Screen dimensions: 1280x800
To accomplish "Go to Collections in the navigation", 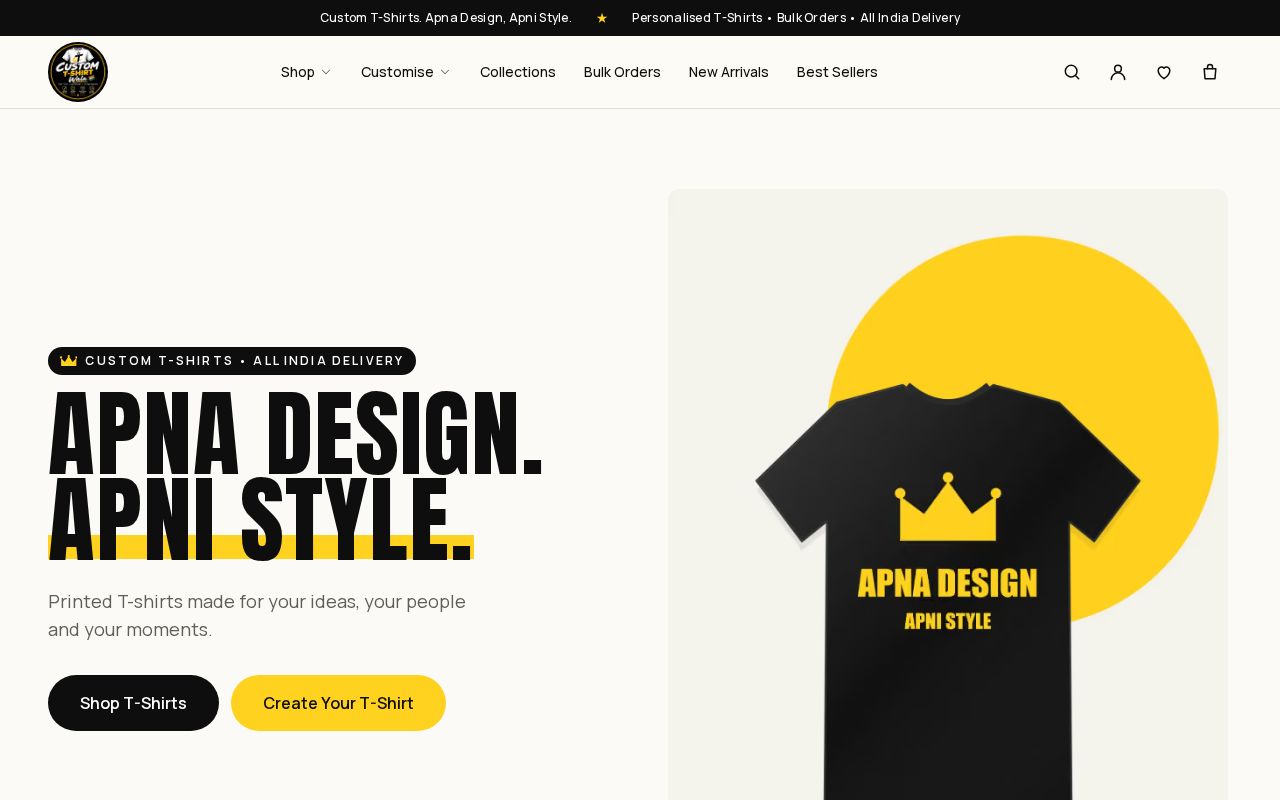I will [518, 72].
